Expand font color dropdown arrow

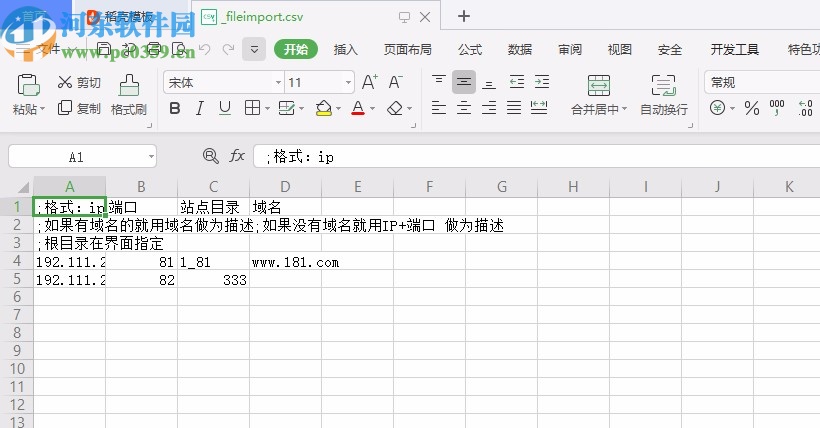pos(372,109)
